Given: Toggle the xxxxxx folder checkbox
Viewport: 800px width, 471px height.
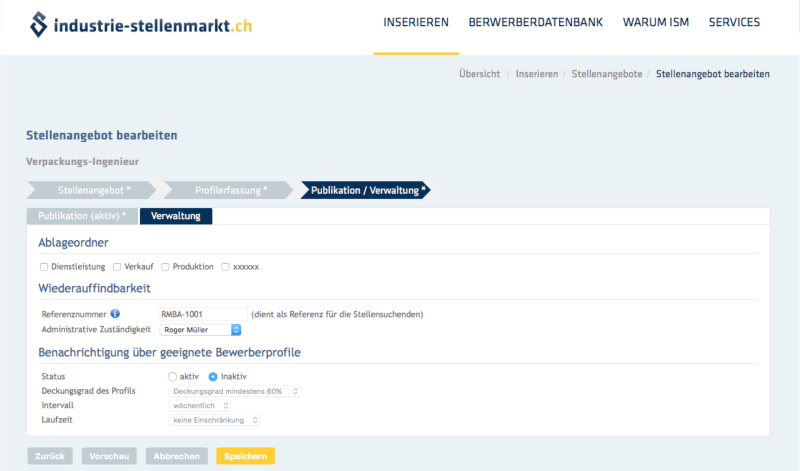Looking at the screenshot, I should pyautogui.click(x=225, y=267).
